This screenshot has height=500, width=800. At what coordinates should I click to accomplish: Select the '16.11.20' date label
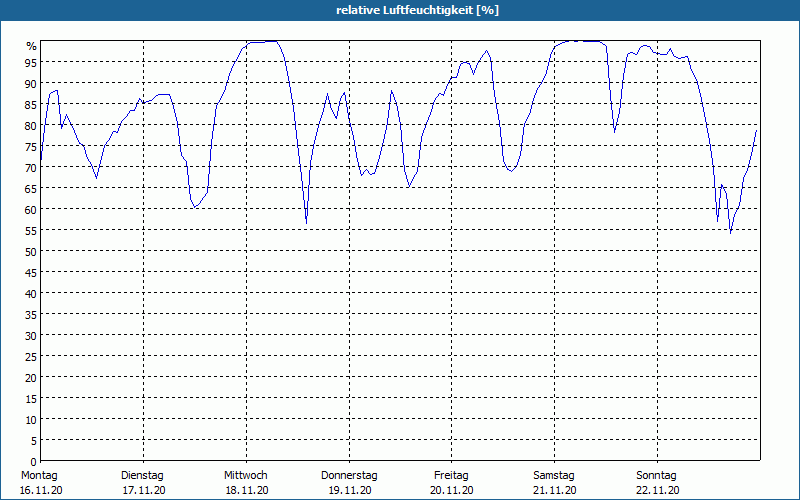[41, 491]
